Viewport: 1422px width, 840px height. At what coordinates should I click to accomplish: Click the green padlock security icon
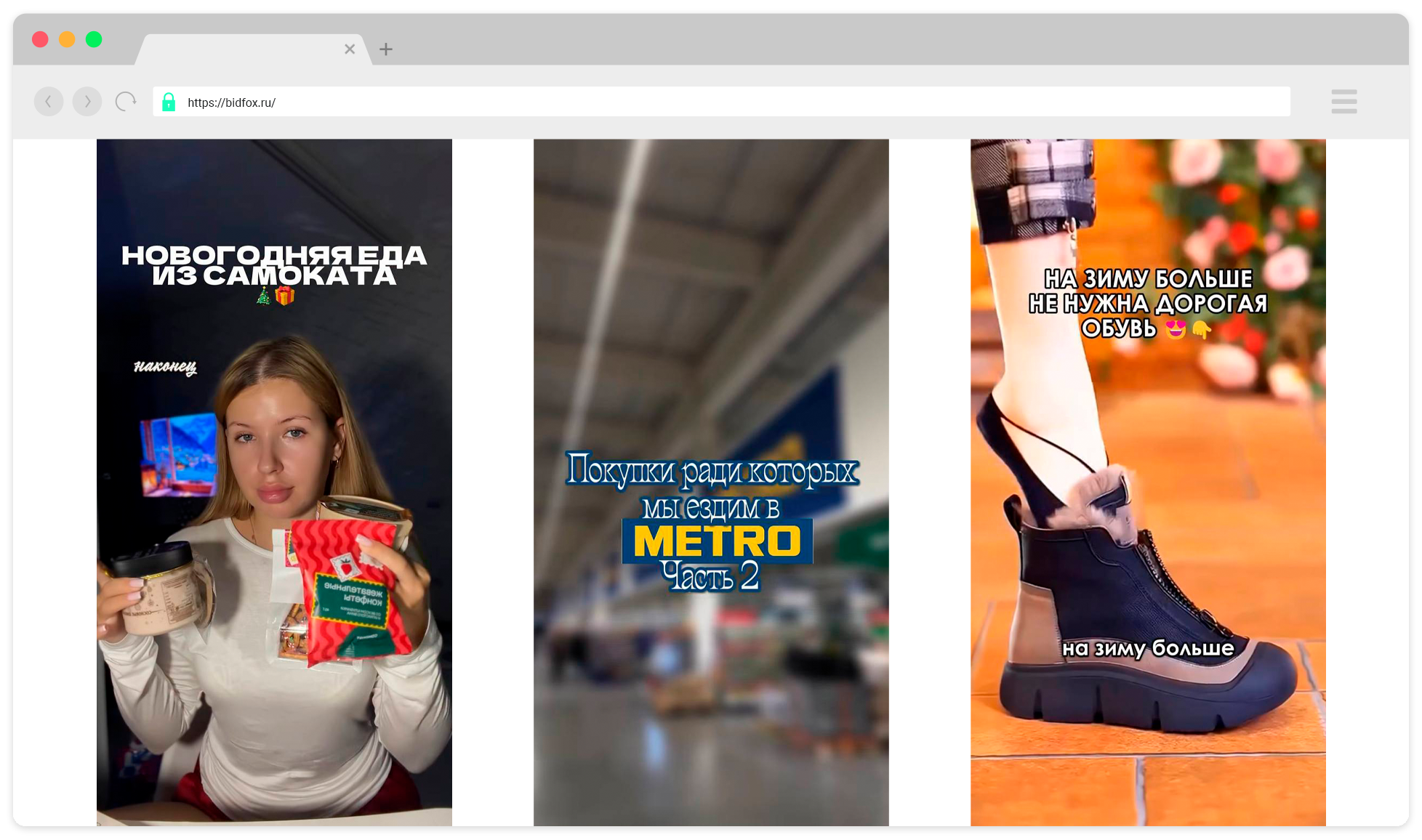pos(169,102)
